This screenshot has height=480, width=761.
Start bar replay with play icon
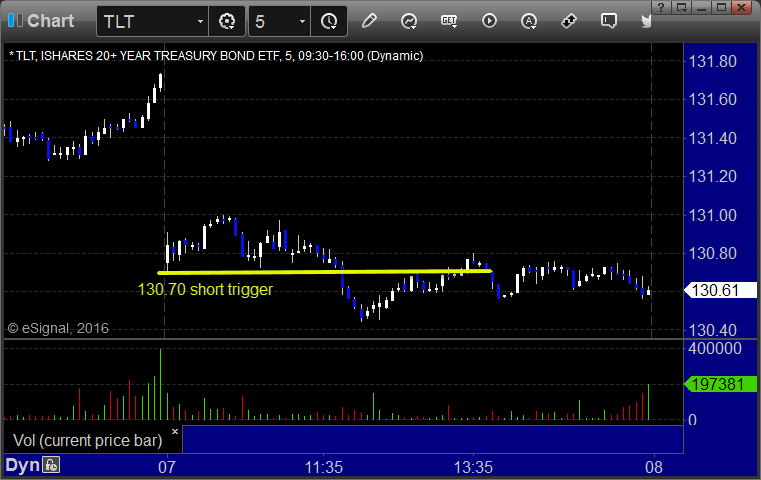489,21
